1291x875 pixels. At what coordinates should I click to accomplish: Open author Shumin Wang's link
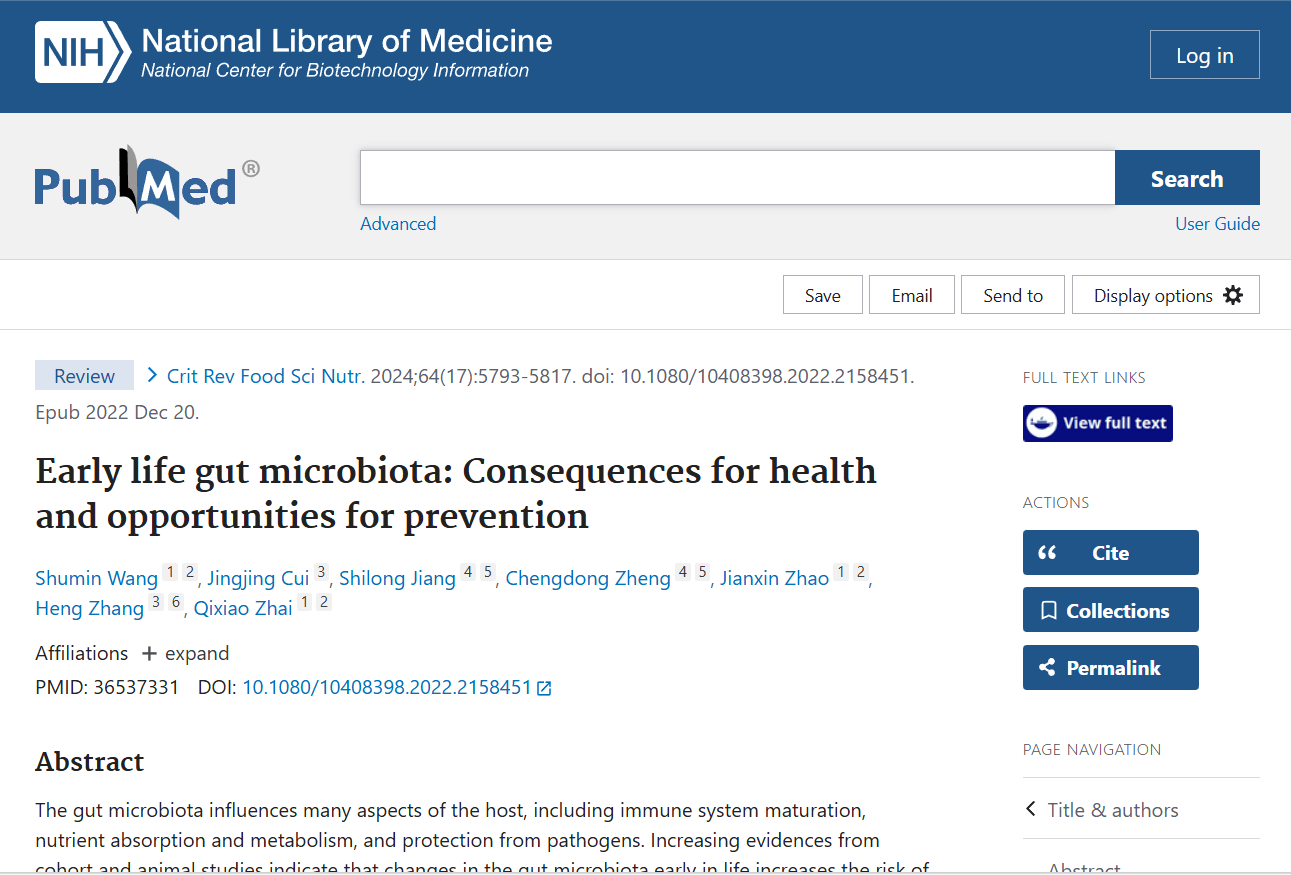pyautogui.click(x=97, y=579)
